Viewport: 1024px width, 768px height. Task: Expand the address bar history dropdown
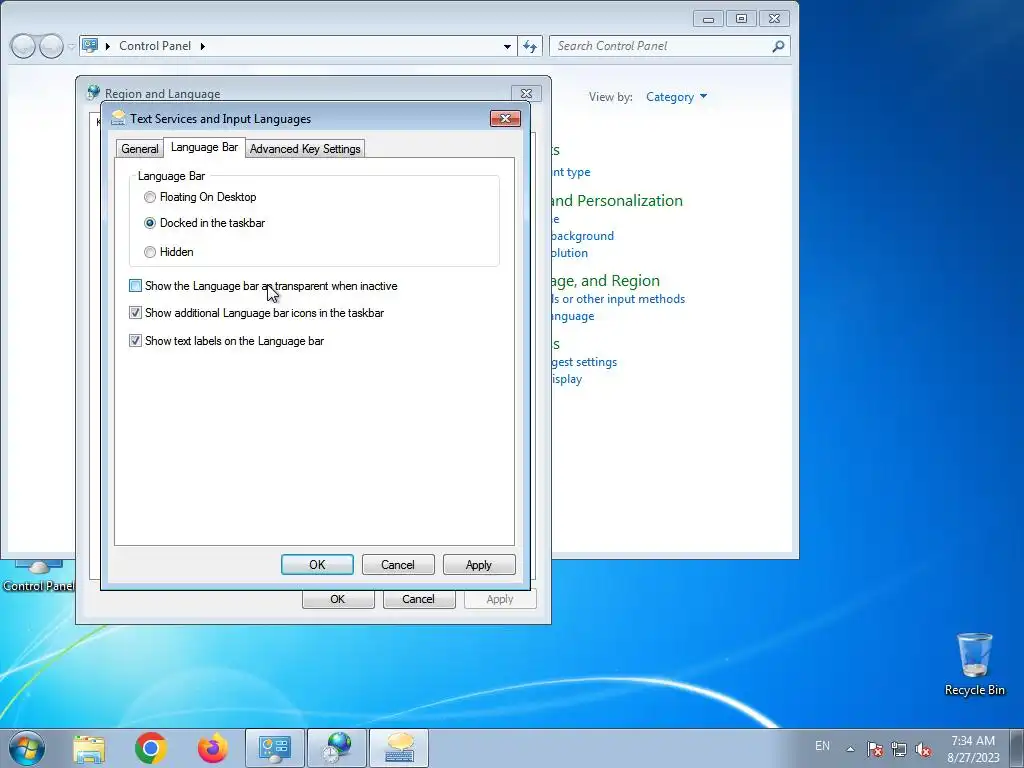507,46
